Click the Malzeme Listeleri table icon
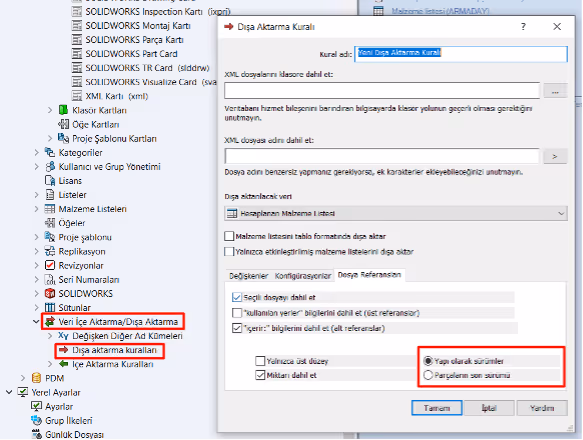 click(50, 209)
